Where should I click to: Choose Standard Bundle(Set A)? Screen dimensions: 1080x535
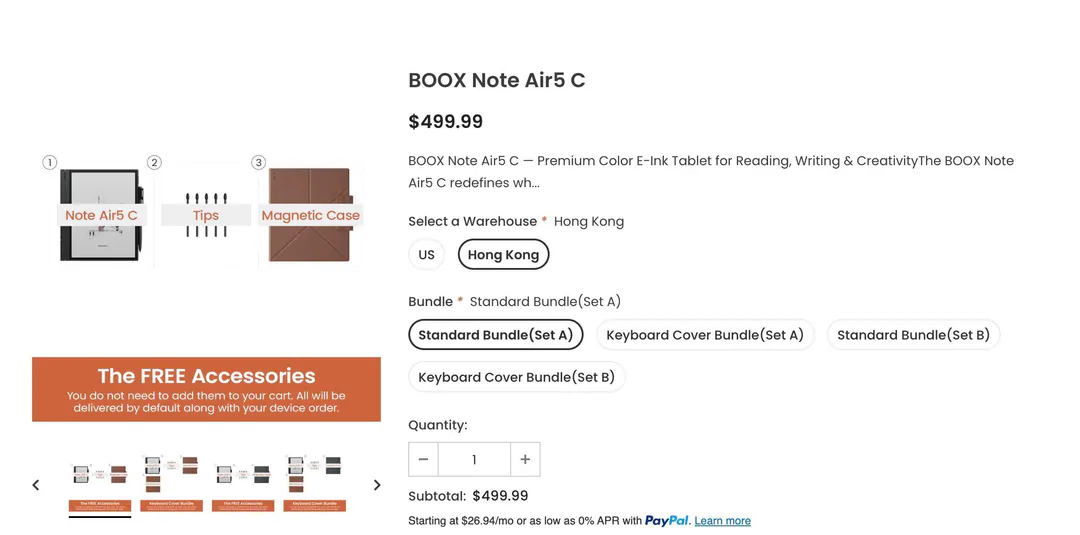[x=496, y=335]
